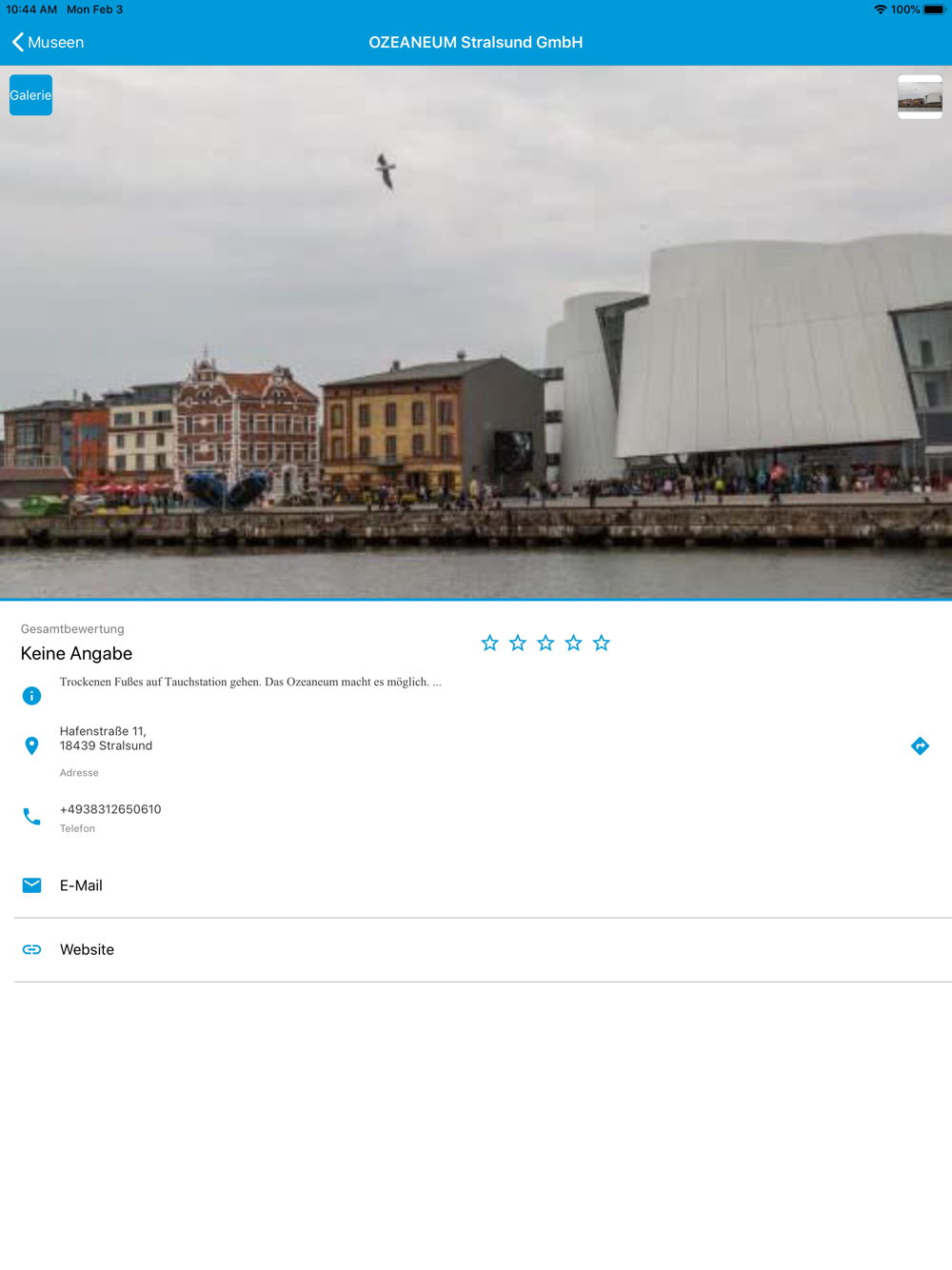Rate four stars
This screenshot has width=952, height=1270.
[x=573, y=644]
